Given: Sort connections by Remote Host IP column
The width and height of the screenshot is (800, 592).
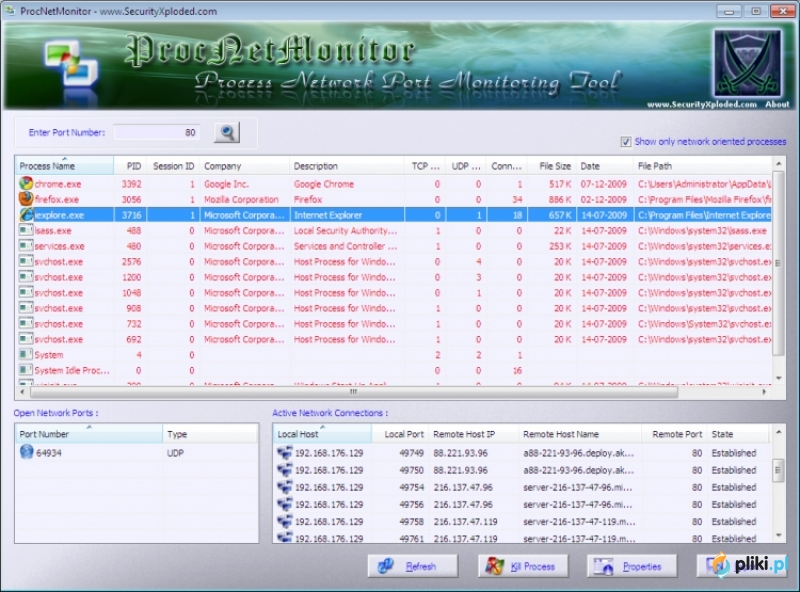Looking at the screenshot, I should [x=473, y=434].
